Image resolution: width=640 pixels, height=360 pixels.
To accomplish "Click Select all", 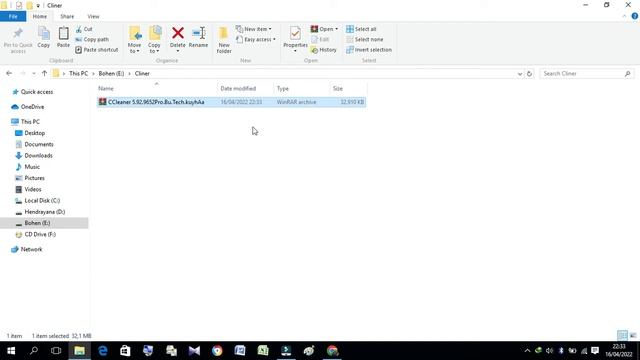I will (x=361, y=29).
